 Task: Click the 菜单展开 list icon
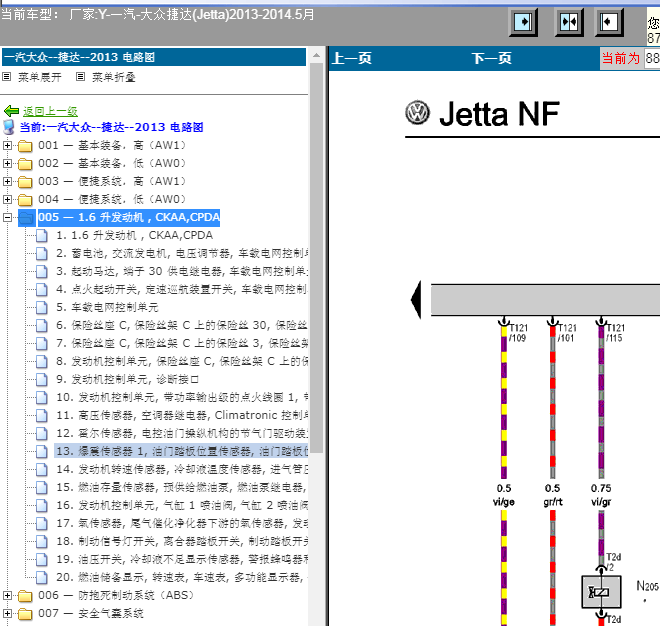click(x=7, y=77)
